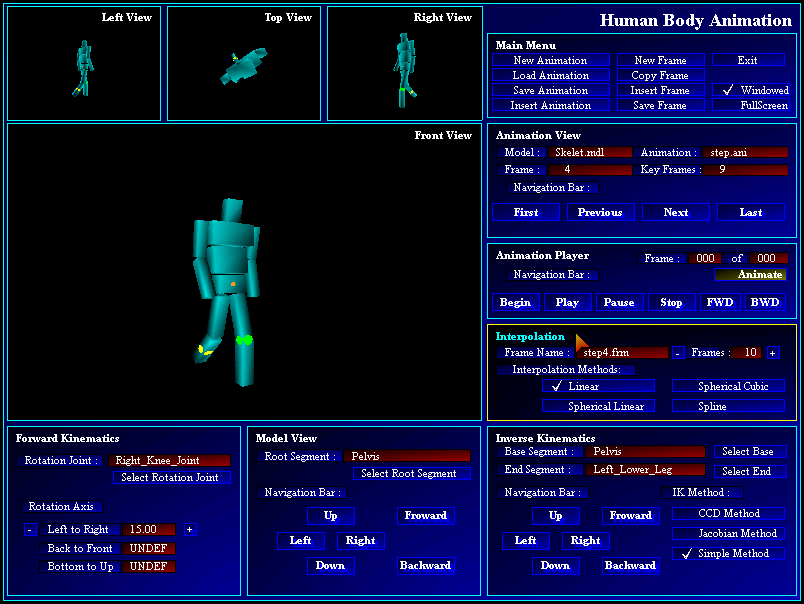Open Select Rotation Joint chooser
804x604 pixels.
(x=171, y=478)
